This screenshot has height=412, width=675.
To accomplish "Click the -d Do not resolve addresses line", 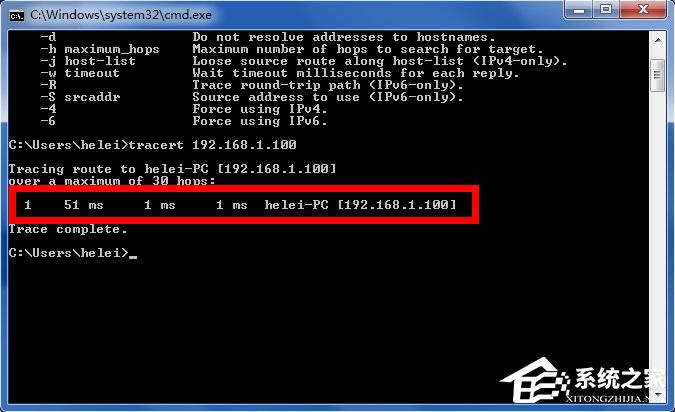I will [268, 37].
